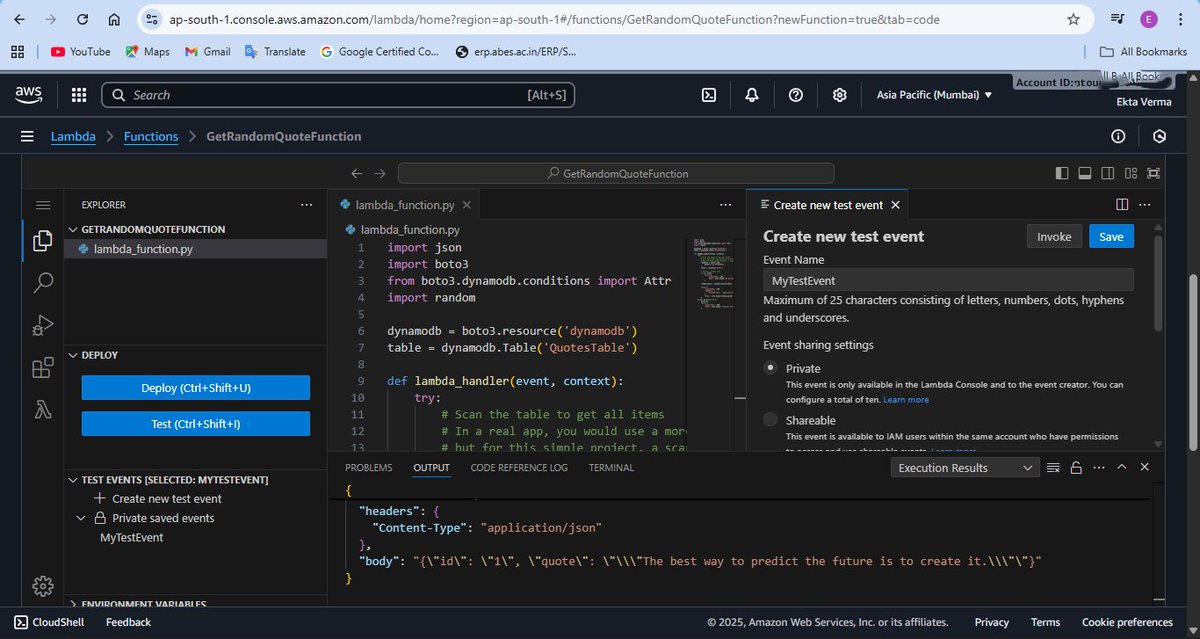
Task: Go back in the editor navigation
Action: tap(356, 173)
